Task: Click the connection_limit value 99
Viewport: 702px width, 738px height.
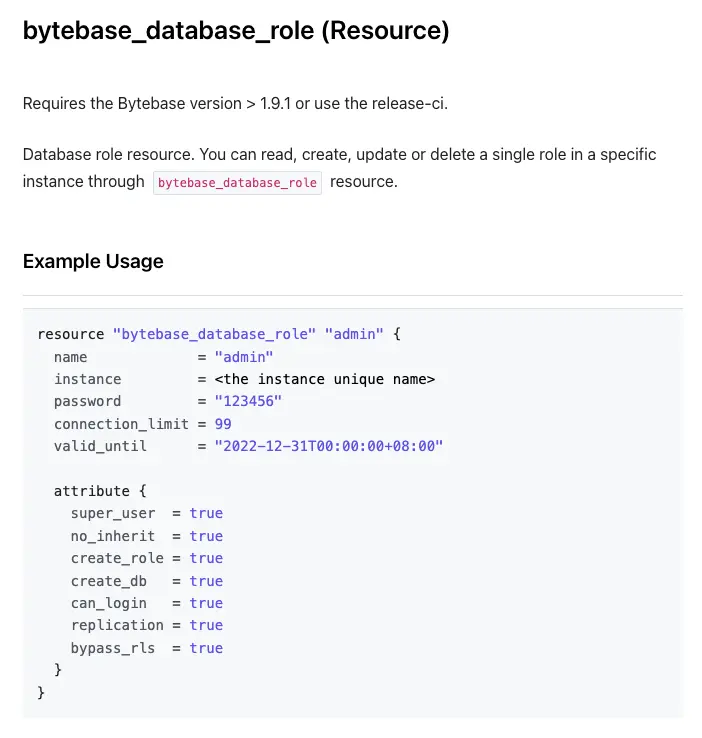Action: [x=223, y=424]
